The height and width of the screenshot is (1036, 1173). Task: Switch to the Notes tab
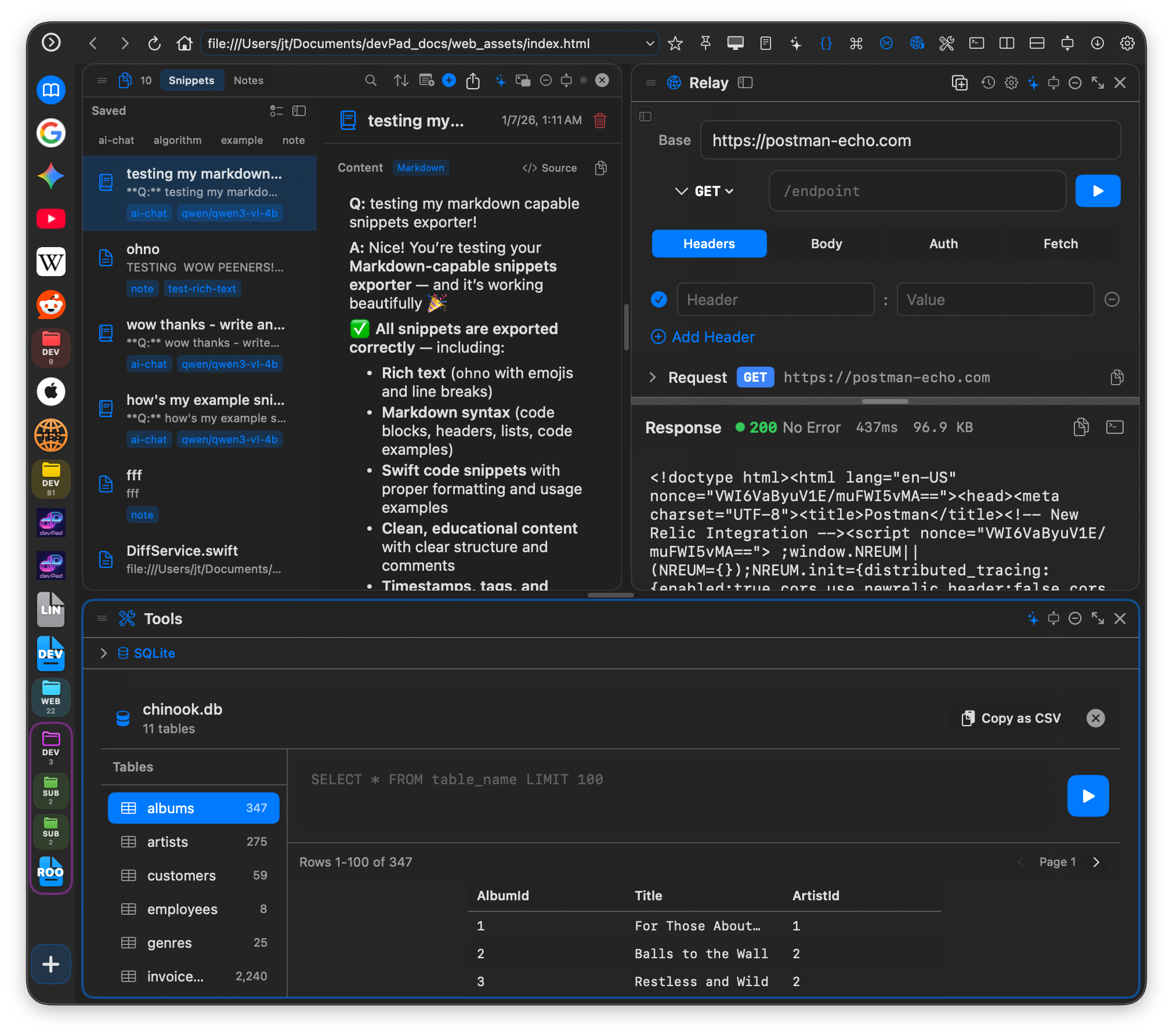coord(248,80)
